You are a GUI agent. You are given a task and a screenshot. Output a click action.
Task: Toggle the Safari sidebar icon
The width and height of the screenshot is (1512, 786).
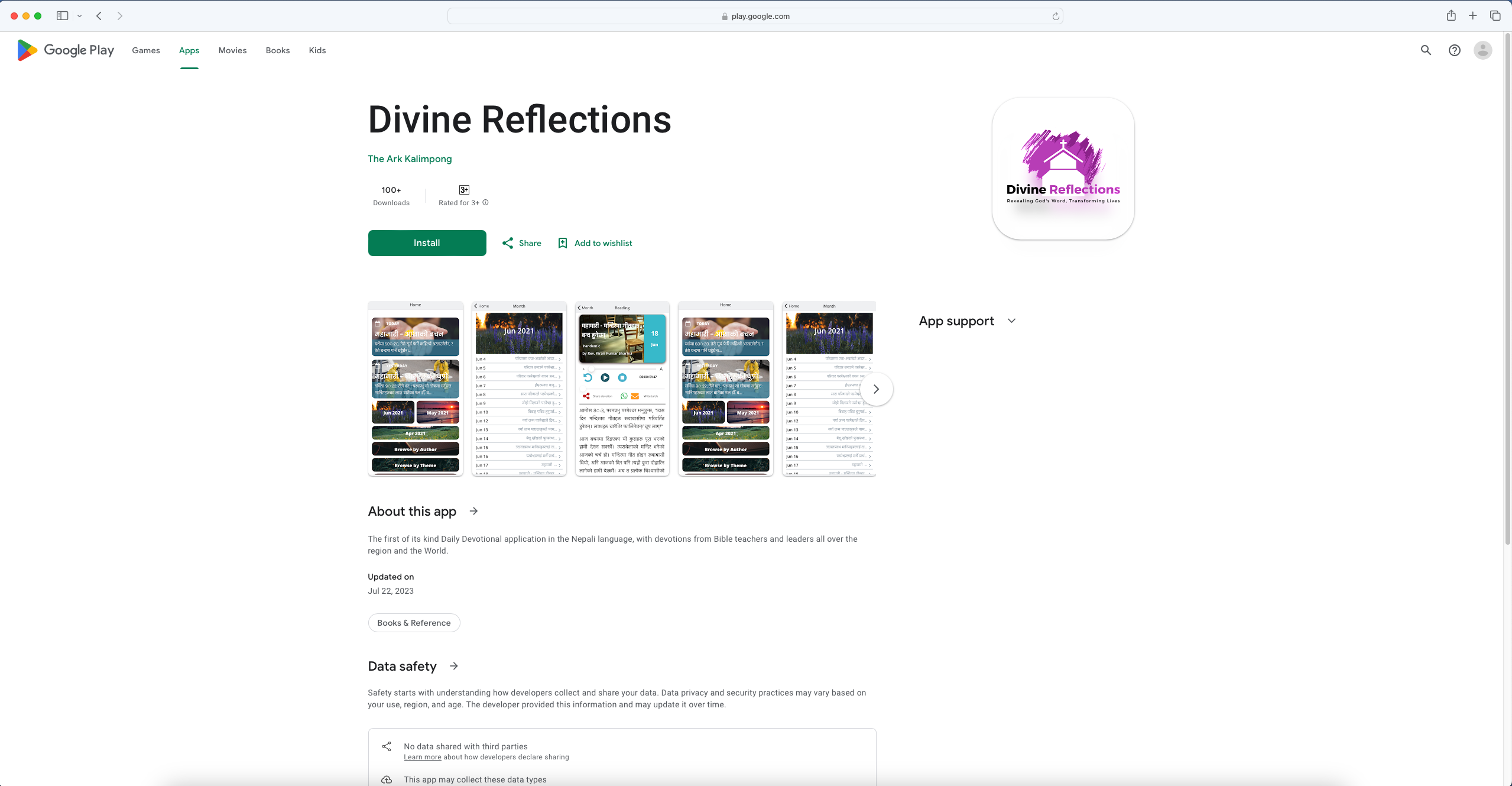[62, 16]
